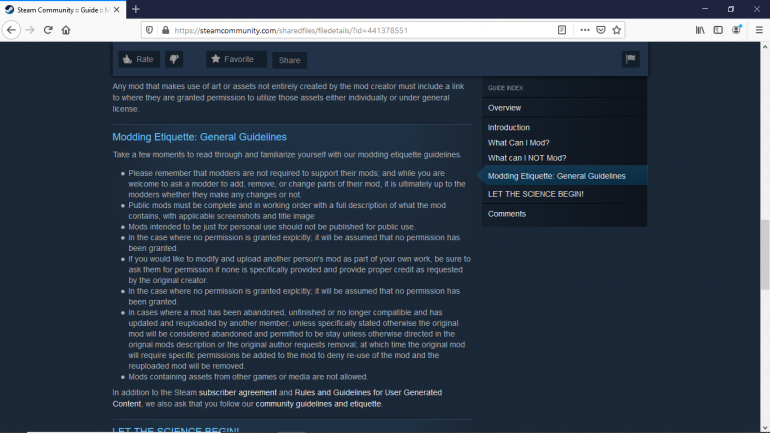Click scrollbar up arrow

pos(765,47)
